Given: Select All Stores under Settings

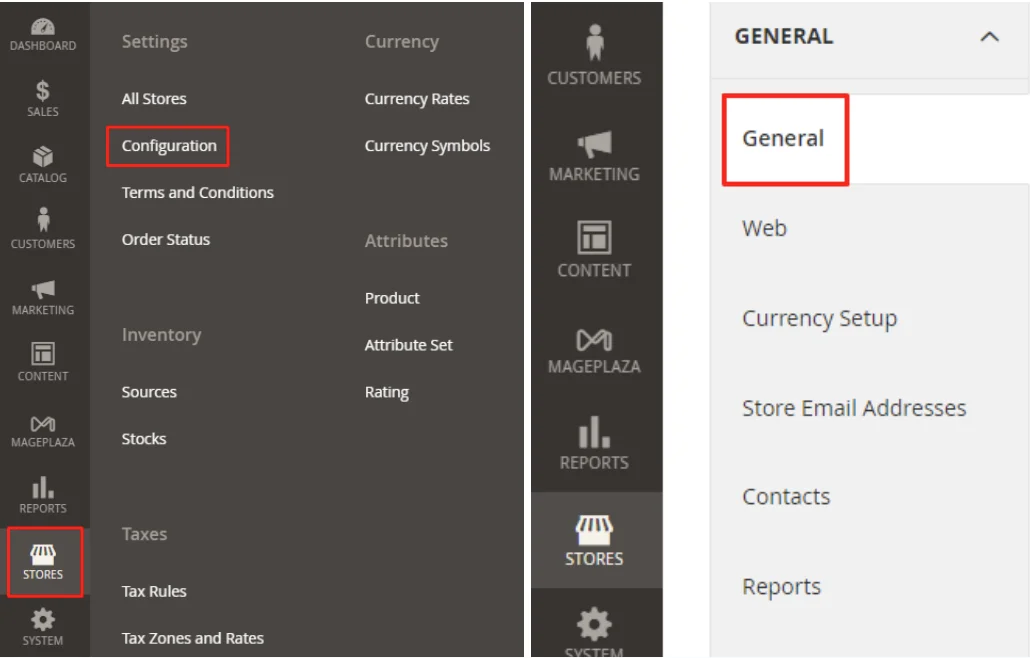Looking at the screenshot, I should (156, 98).
